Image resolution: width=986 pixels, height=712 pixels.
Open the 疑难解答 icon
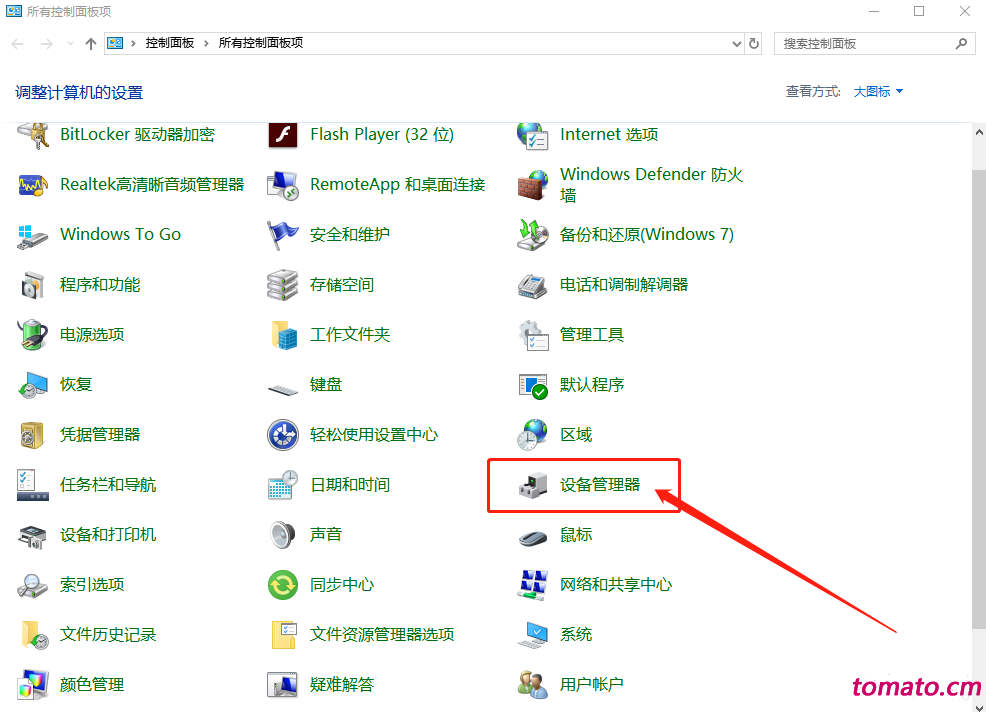[x=282, y=685]
